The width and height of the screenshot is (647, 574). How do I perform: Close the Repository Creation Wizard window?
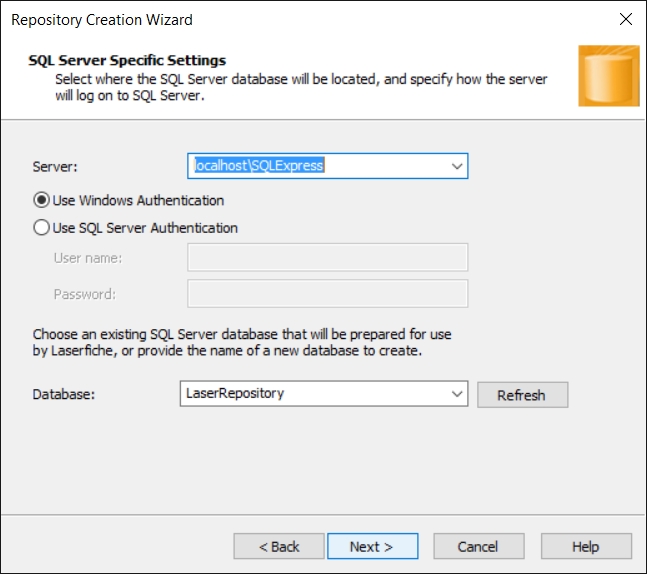pyautogui.click(x=626, y=19)
